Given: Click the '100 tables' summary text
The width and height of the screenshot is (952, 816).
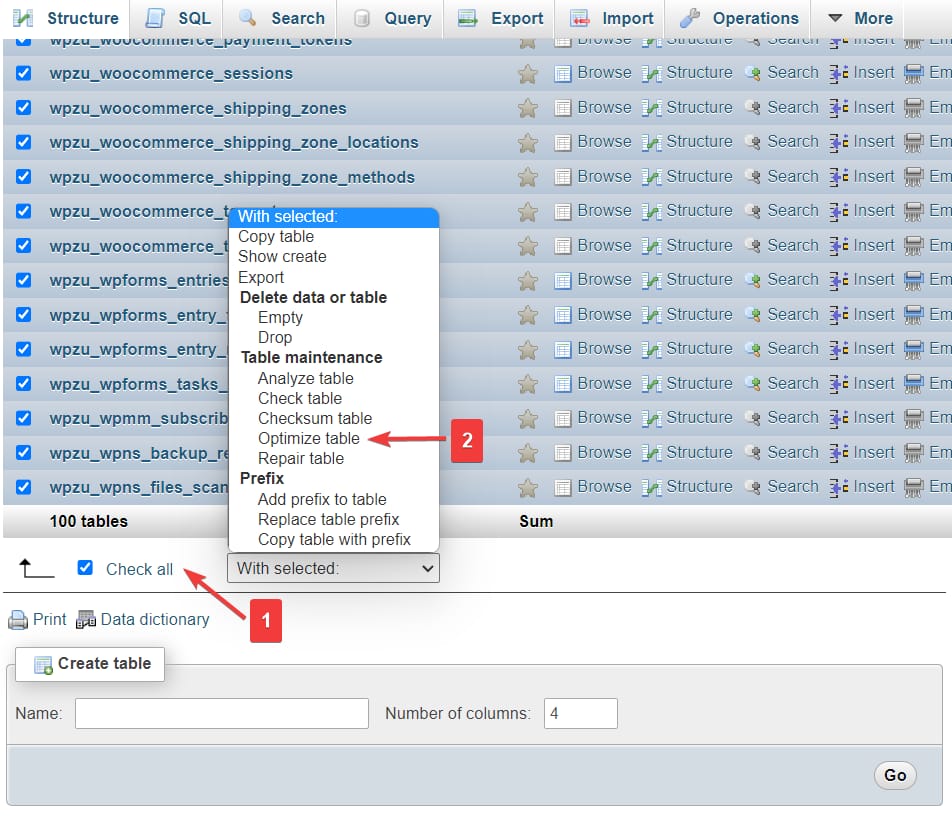Looking at the screenshot, I should 89,522.
